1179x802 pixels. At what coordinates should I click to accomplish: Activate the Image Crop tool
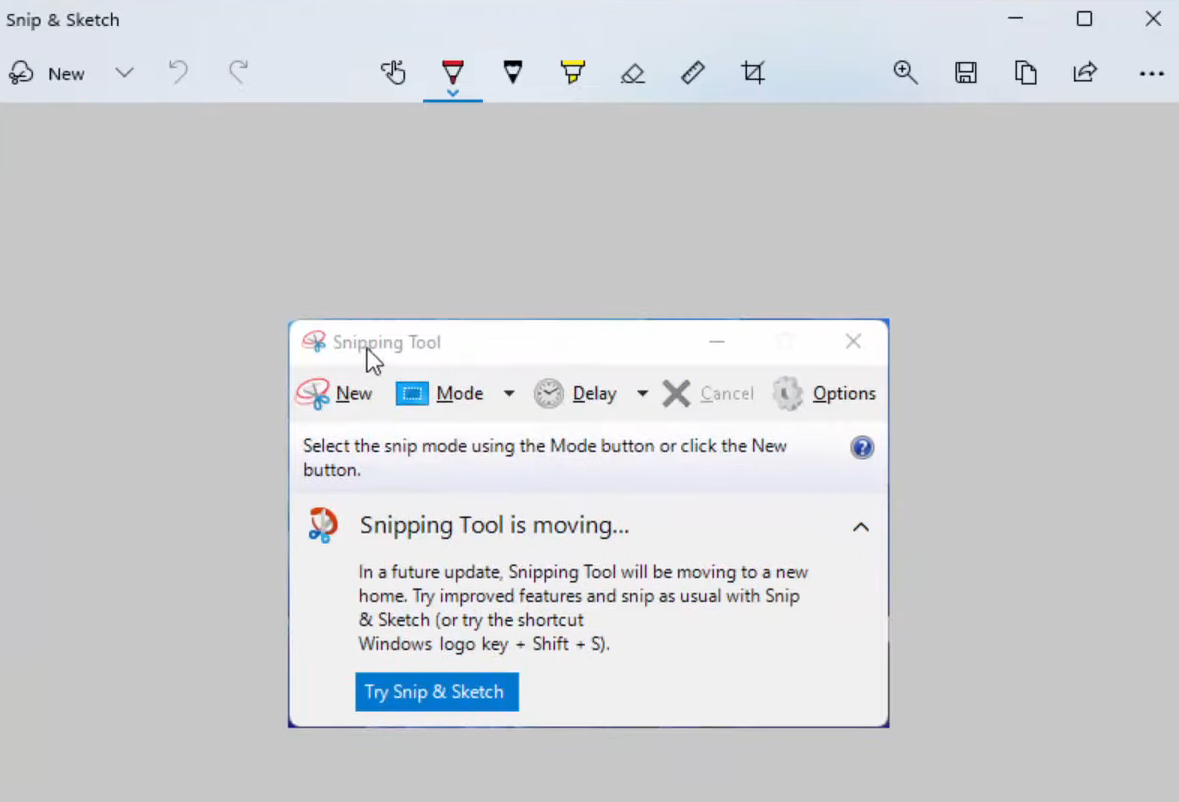coord(753,73)
